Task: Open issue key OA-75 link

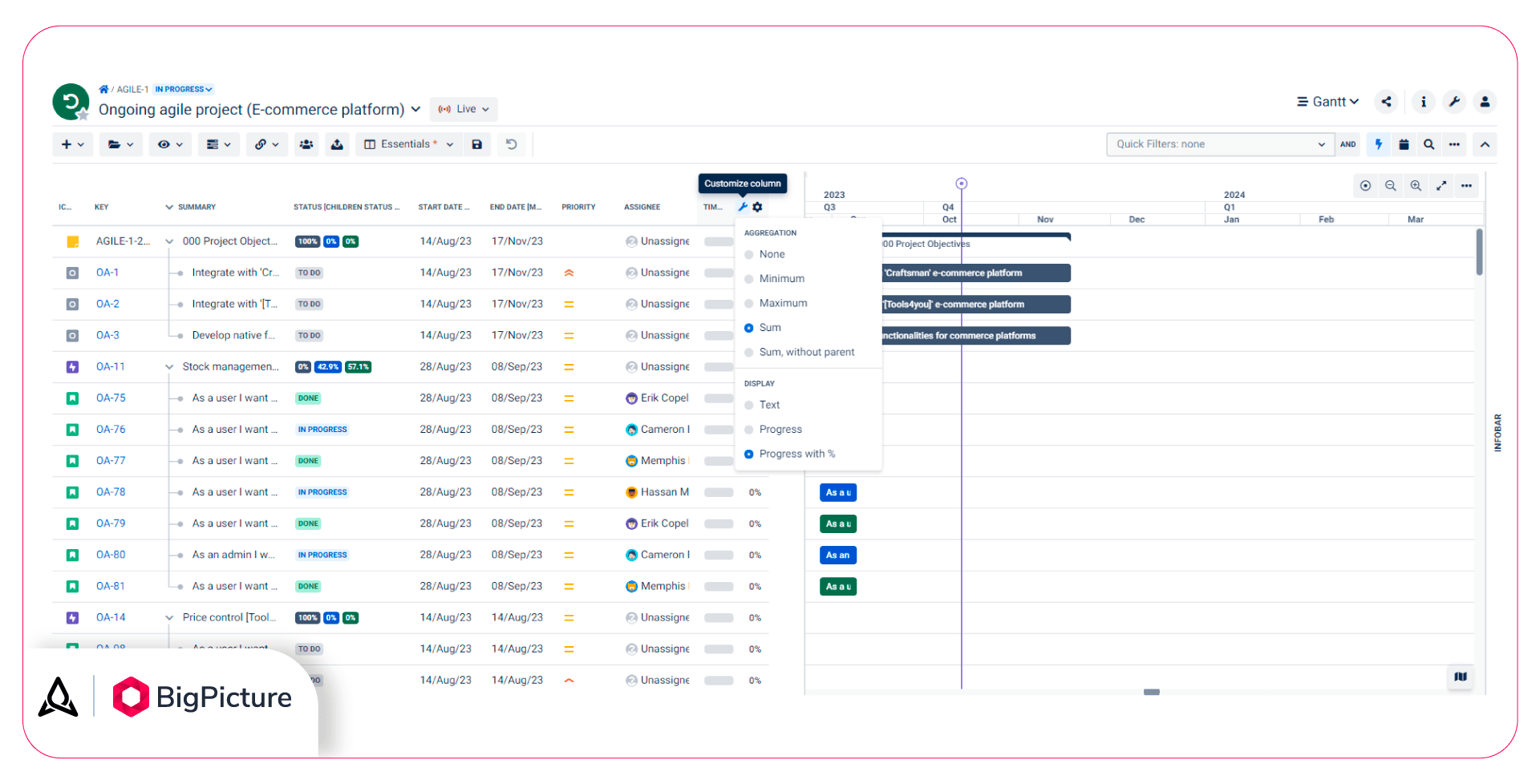Action: pyautogui.click(x=111, y=398)
